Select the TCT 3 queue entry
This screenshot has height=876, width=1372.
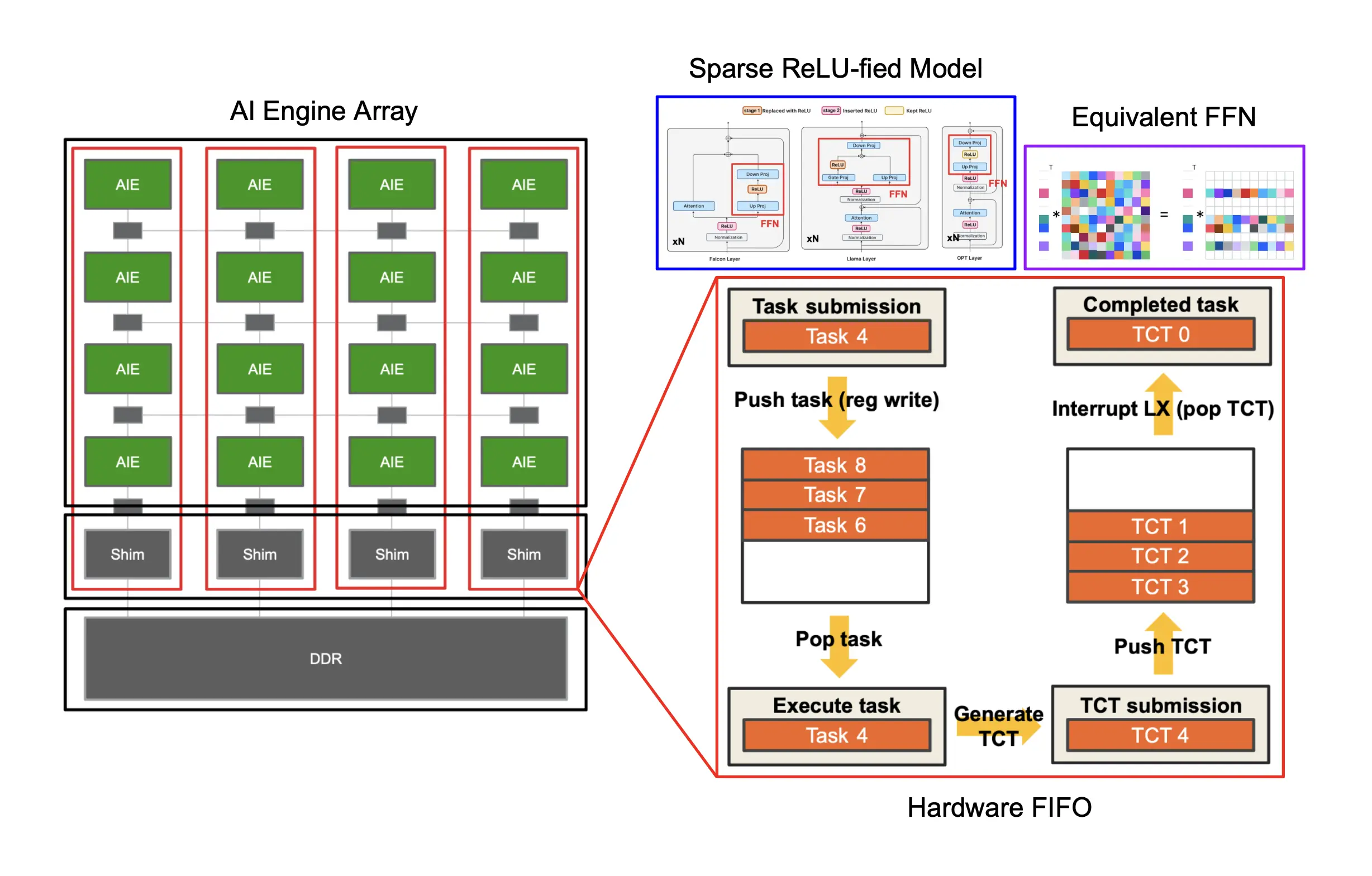tap(1160, 587)
